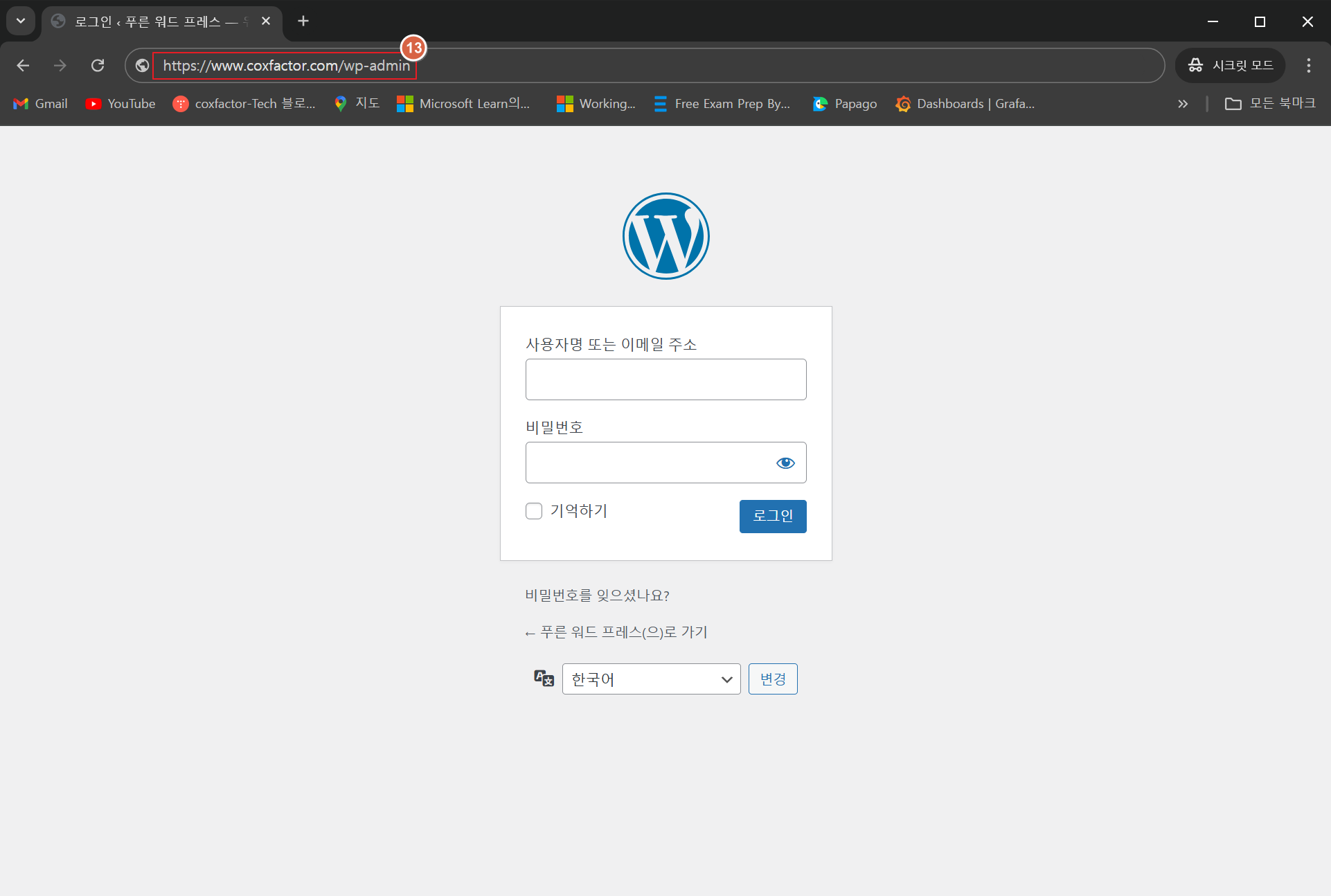Open the 한국어 language dropdown
The height and width of the screenshot is (896, 1331).
(651, 679)
